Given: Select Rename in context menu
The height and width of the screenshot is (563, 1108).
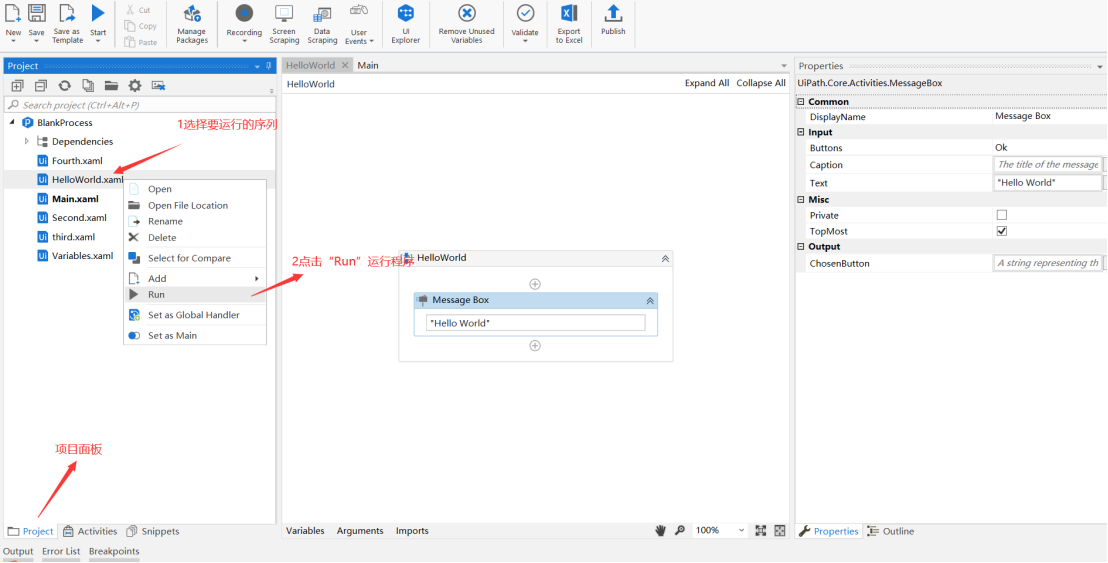Looking at the screenshot, I should 195,221.
